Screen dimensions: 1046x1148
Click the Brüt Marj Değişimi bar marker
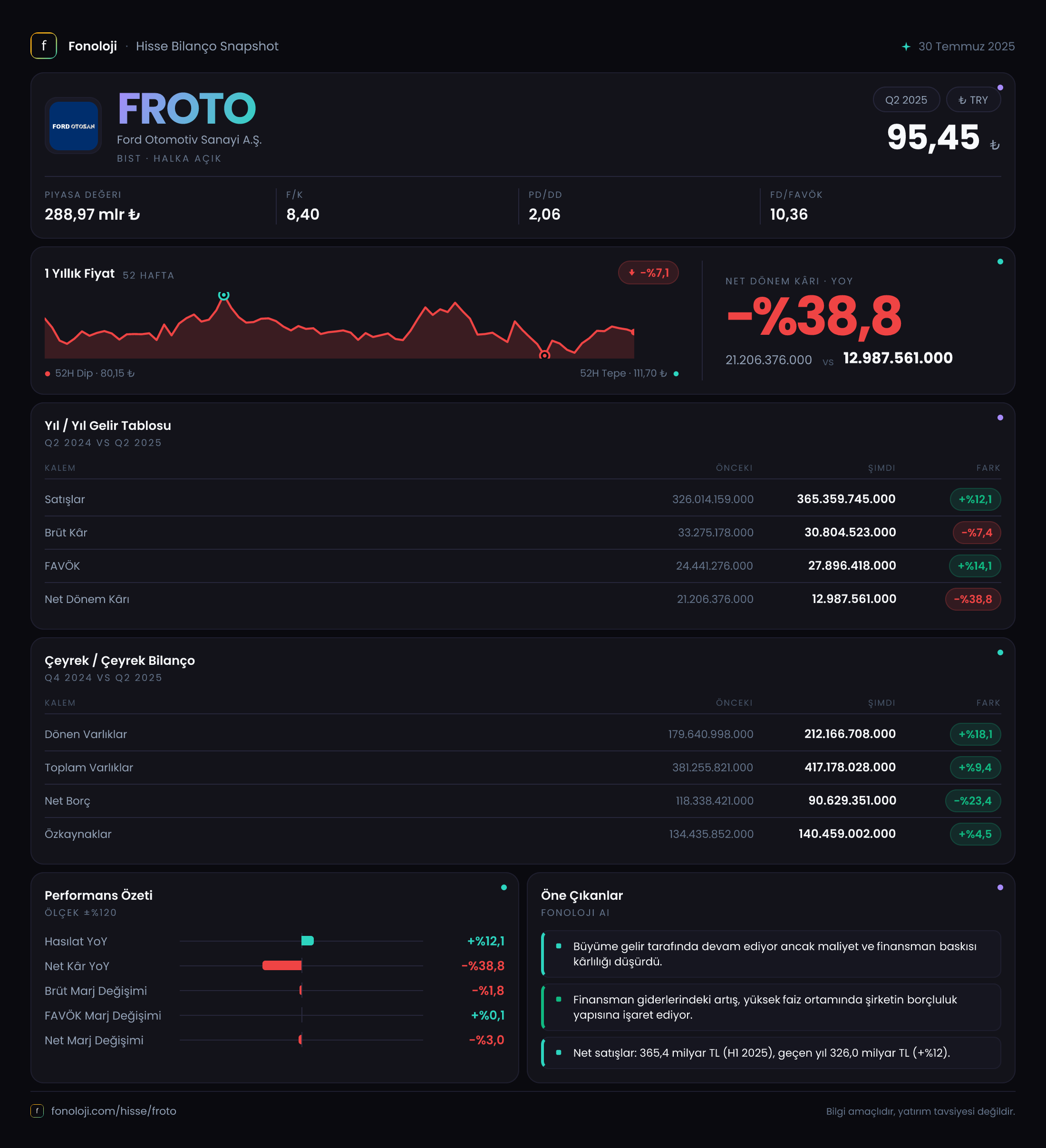(300, 990)
